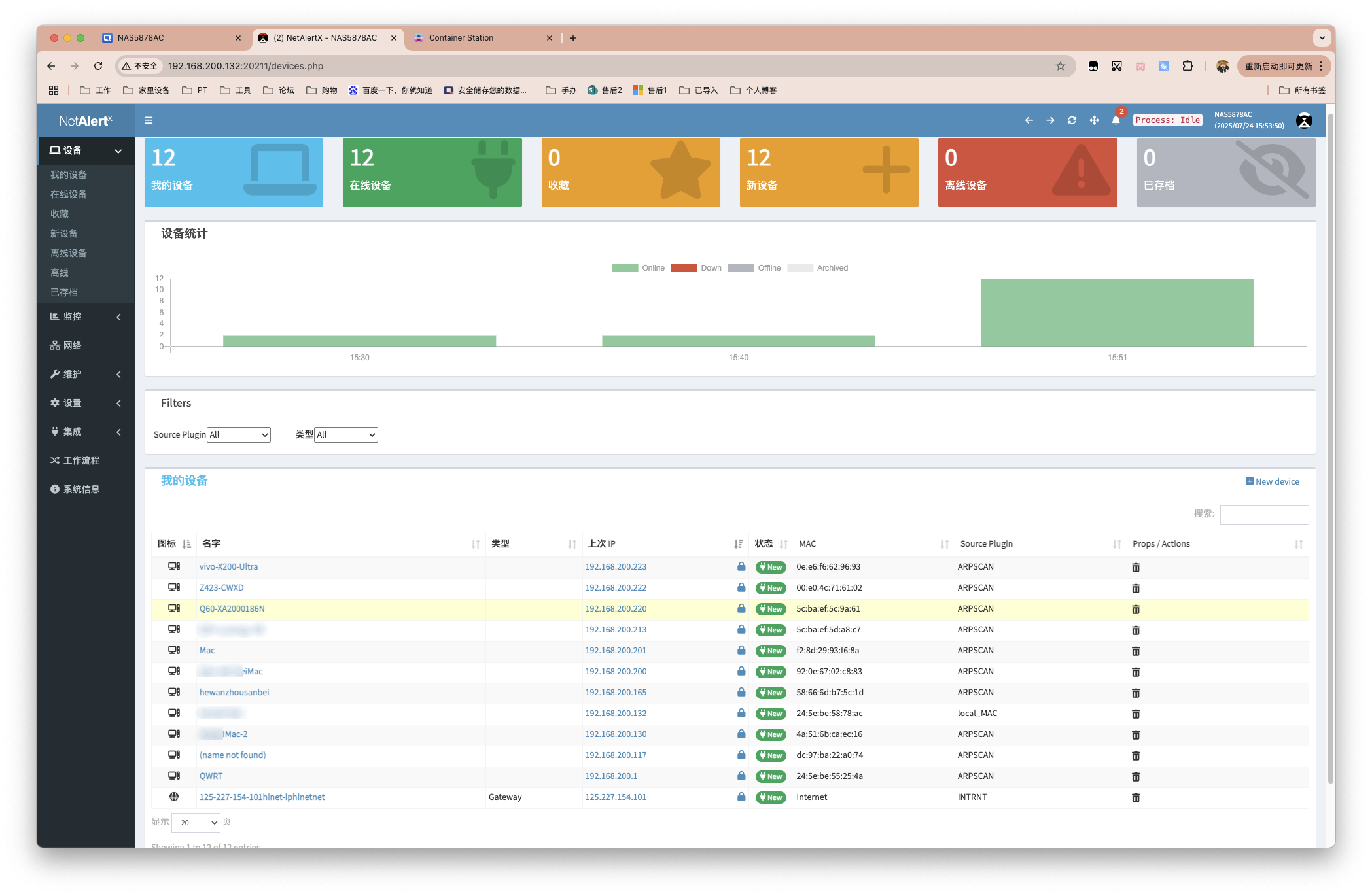Bookmark this page with star icon
The width and height of the screenshot is (1372, 896).
(x=1061, y=66)
